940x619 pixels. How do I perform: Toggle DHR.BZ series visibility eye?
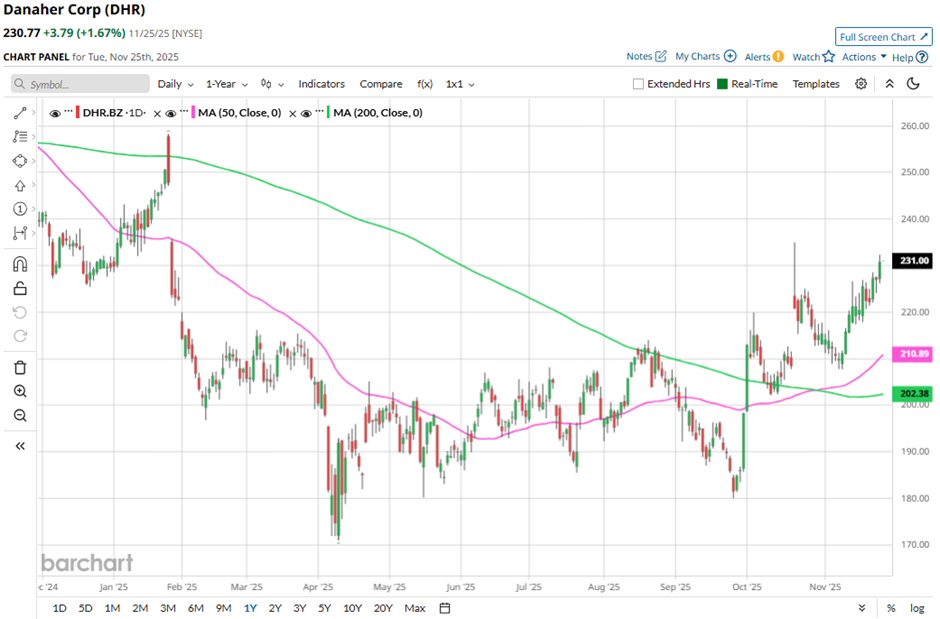[x=55, y=113]
